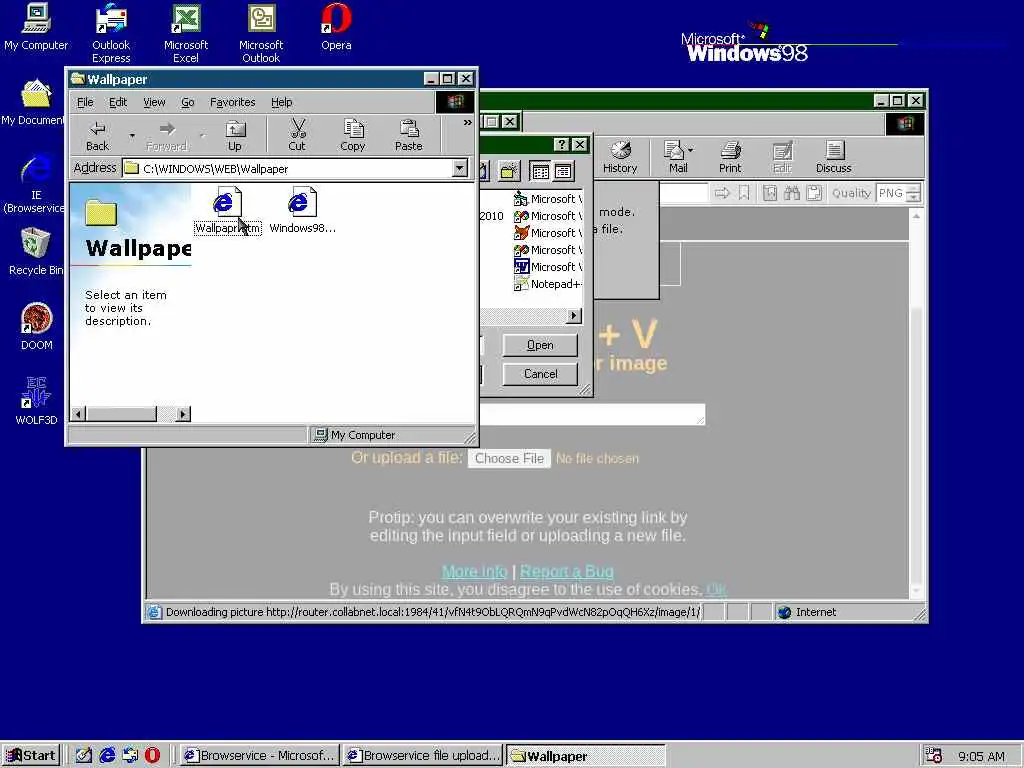Open the View menu
The height and width of the screenshot is (768, 1024).
154,102
